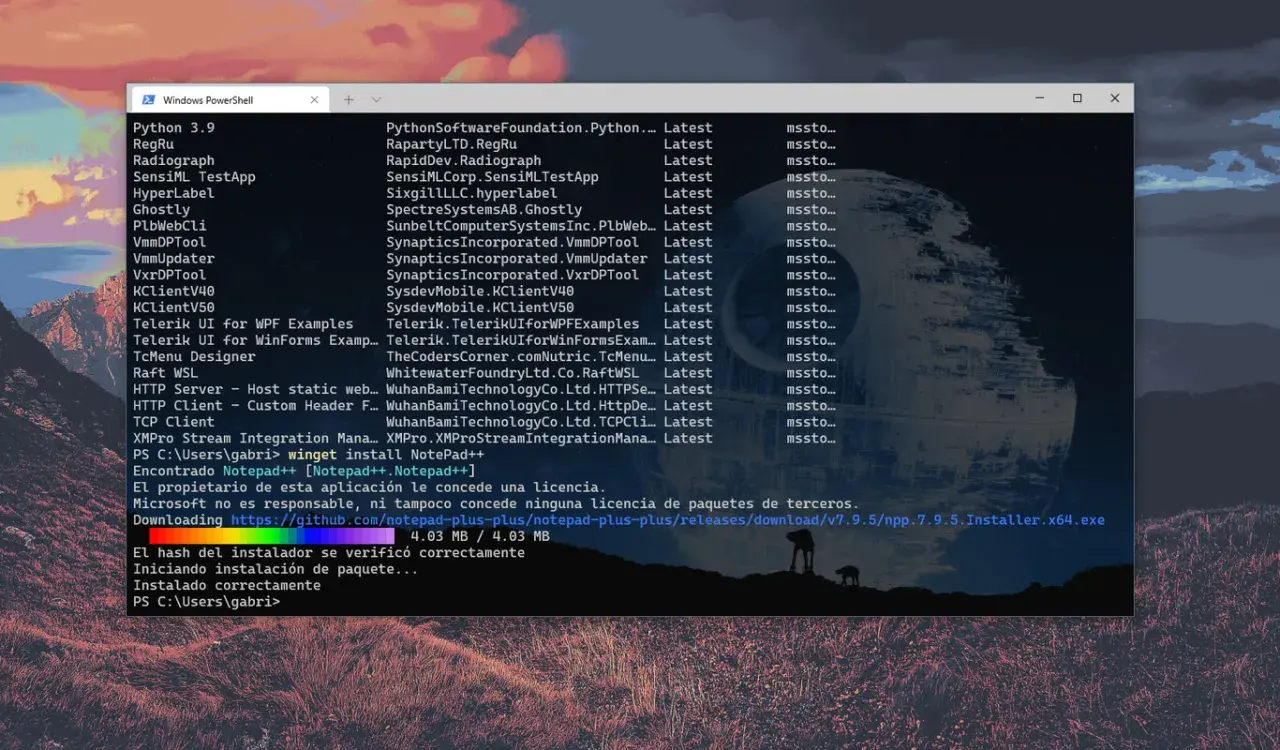The width and height of the screenshot is (1280, 750).
Task: Click 'PlbWebCli' package name
Action: (x=170, y=226)
